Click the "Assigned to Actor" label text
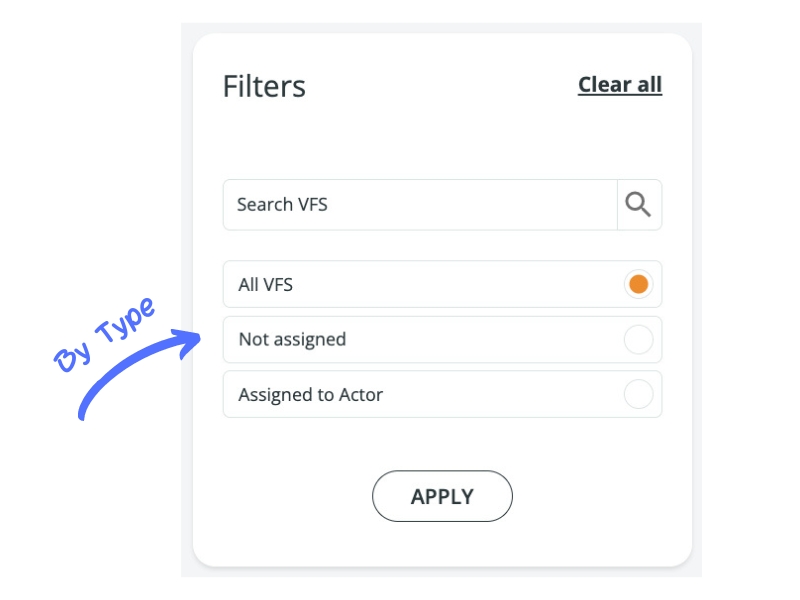Image resolution: width=800 pixels, height=600 pixels. point(310,395)
